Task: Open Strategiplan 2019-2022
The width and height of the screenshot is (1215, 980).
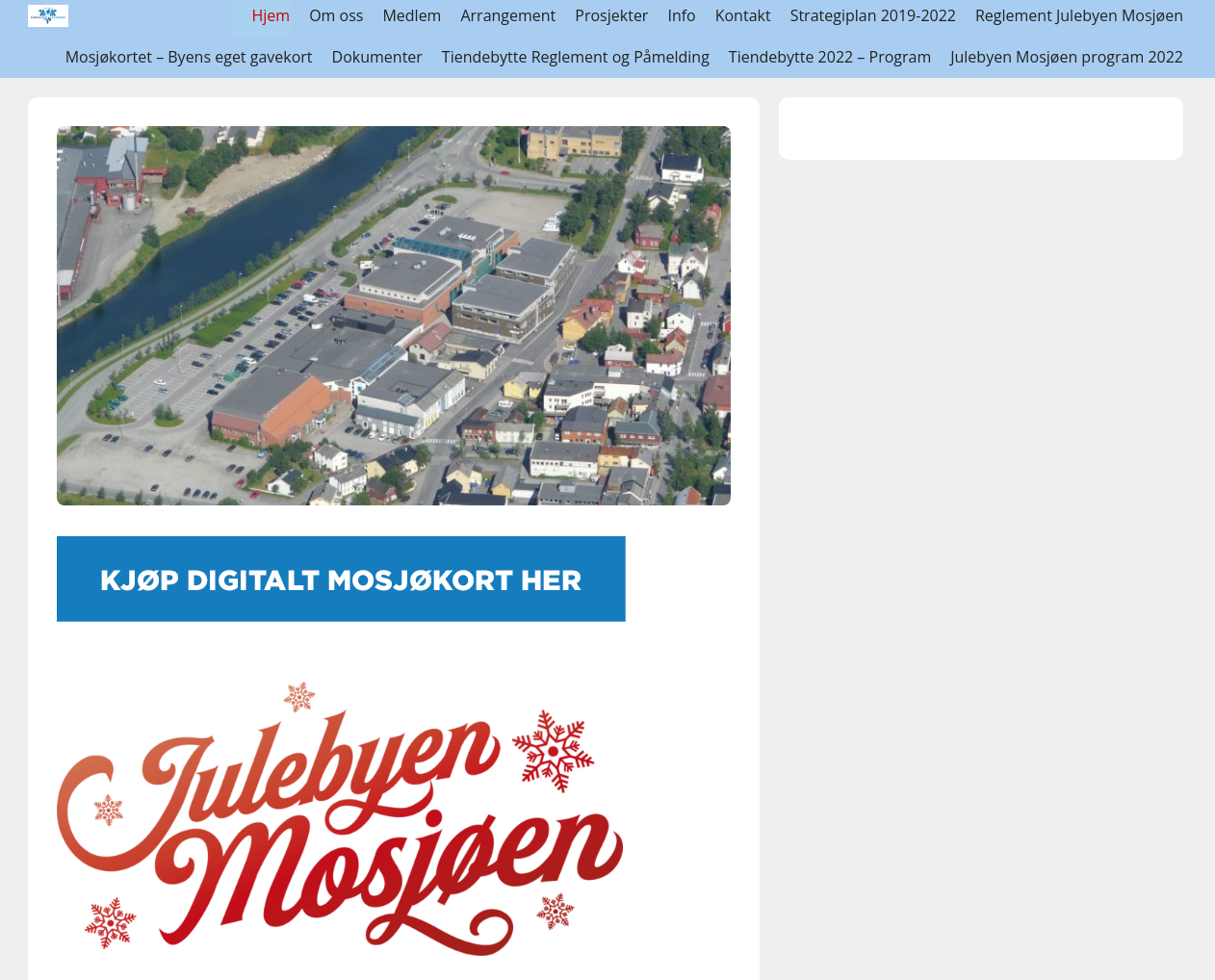Action: (x=873, y=15)
